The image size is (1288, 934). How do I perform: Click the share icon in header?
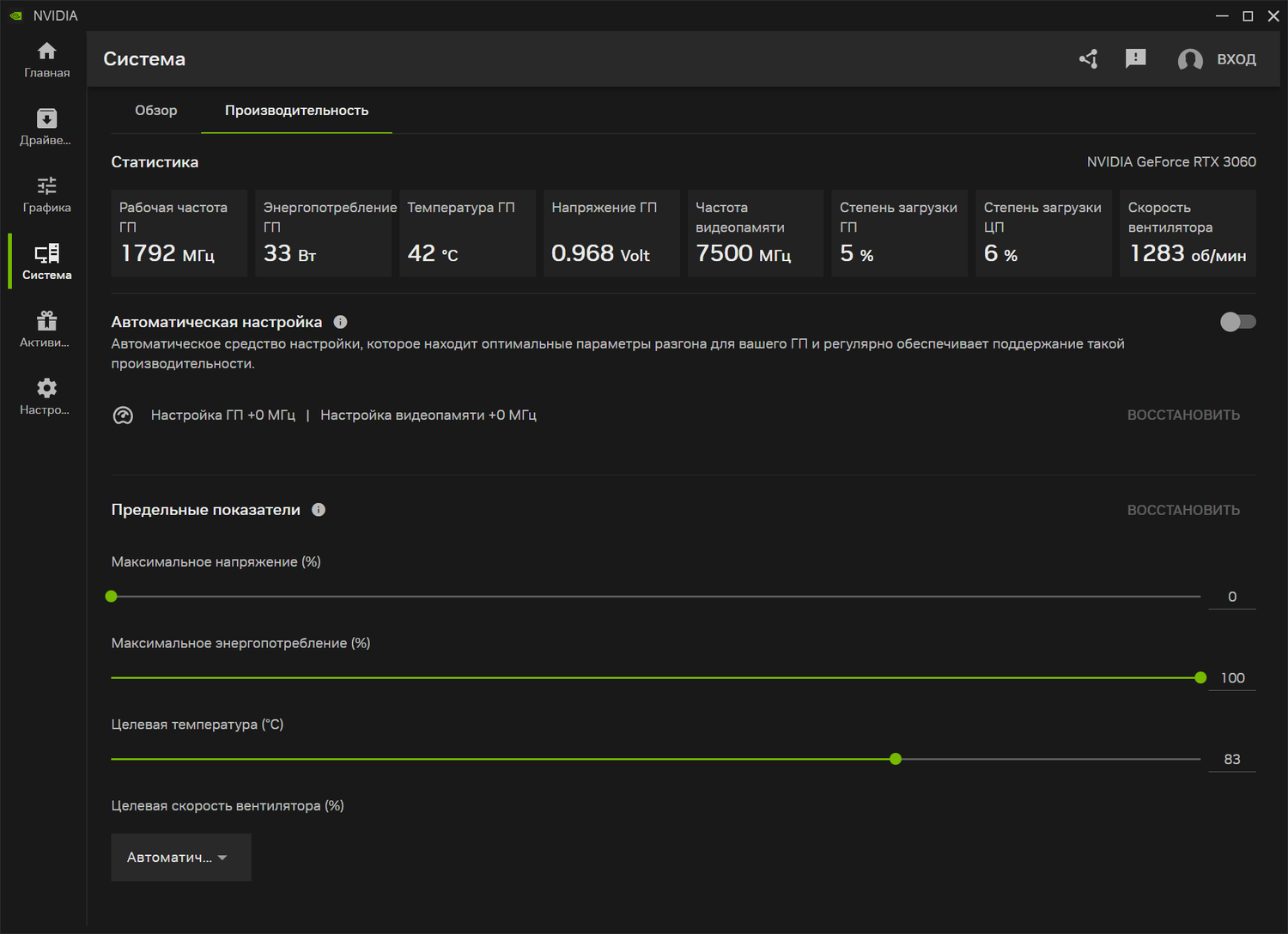click(1089, 59)
